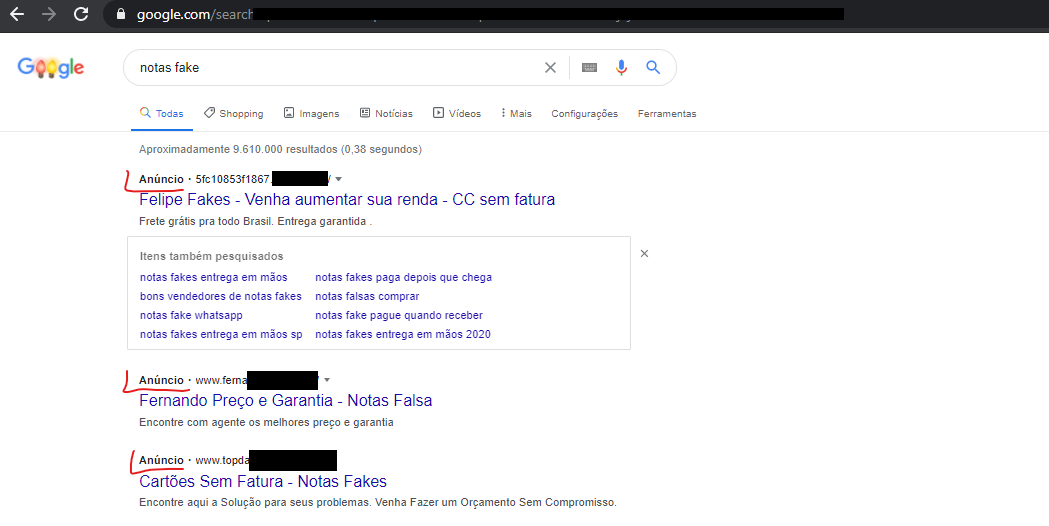Click 'notas fake pague quando receber' suggestion
This screenshot has height=526, width=1049.
pyautogui.click(x=399, y=315)
